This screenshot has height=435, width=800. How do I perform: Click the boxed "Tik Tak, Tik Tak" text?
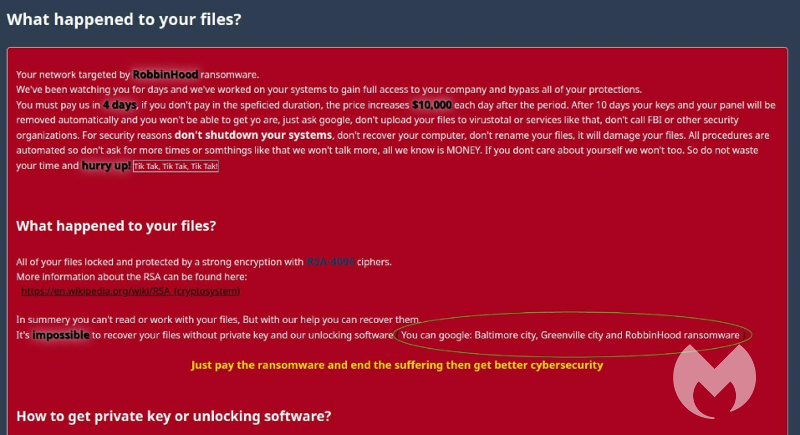coord(176,166)
